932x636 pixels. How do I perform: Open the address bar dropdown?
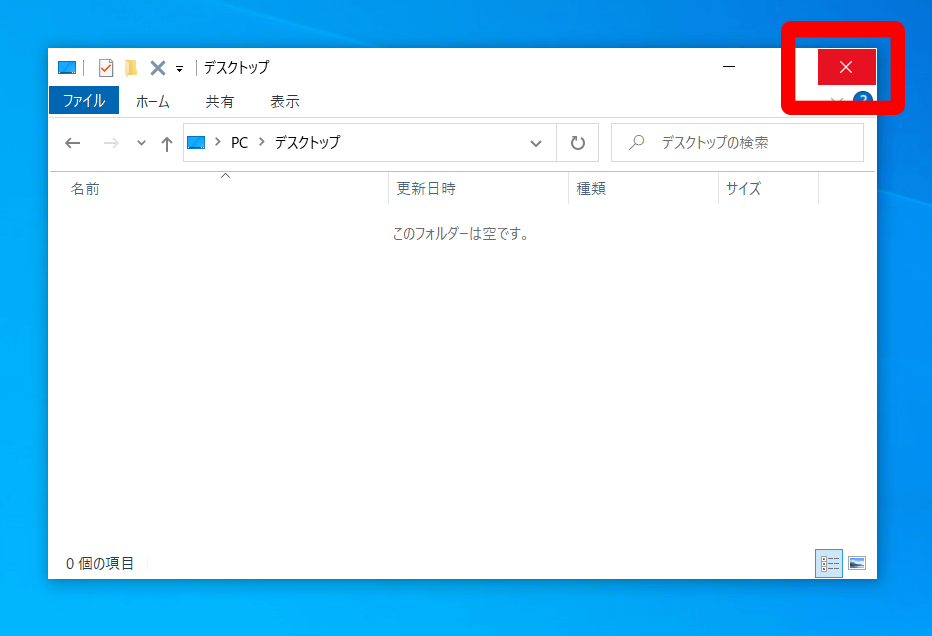[536, 142]
